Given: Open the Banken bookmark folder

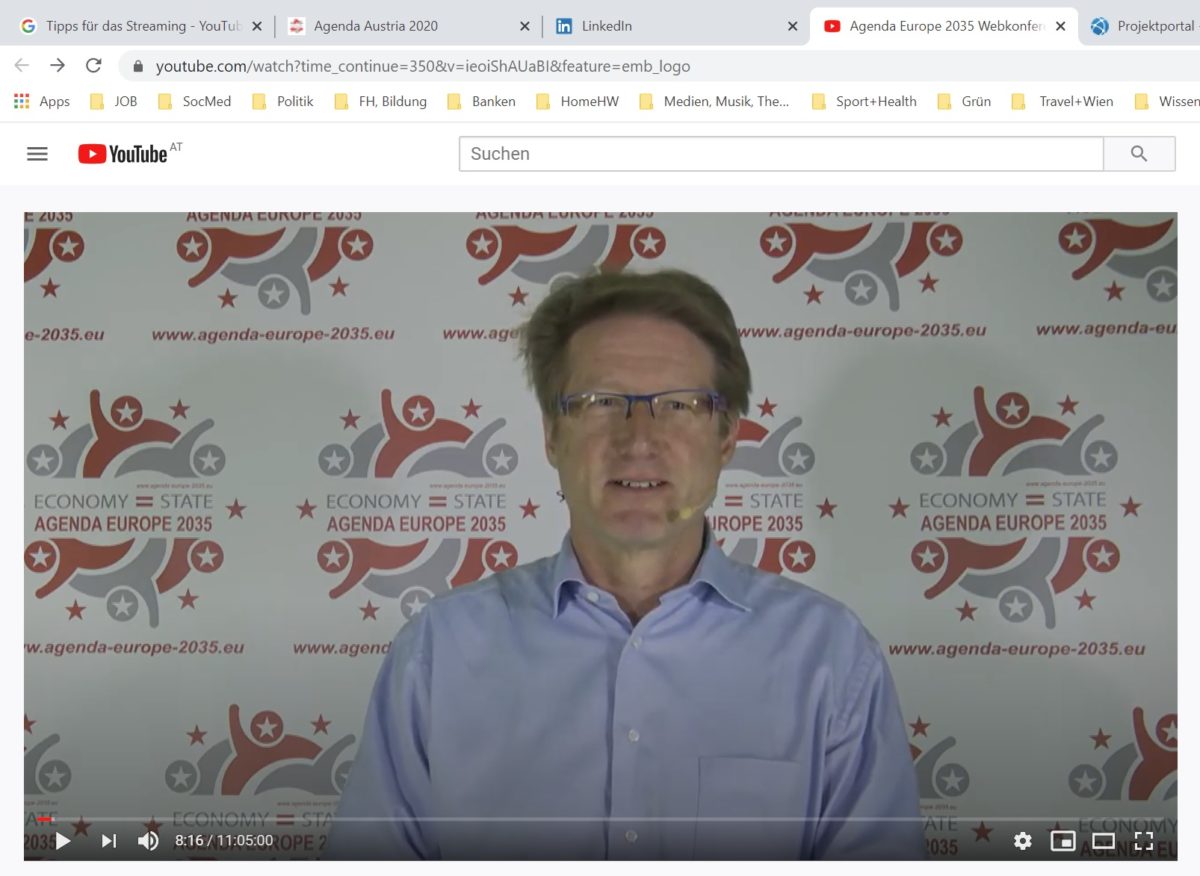Looking at the screenshot, I should tap(481, 101).
